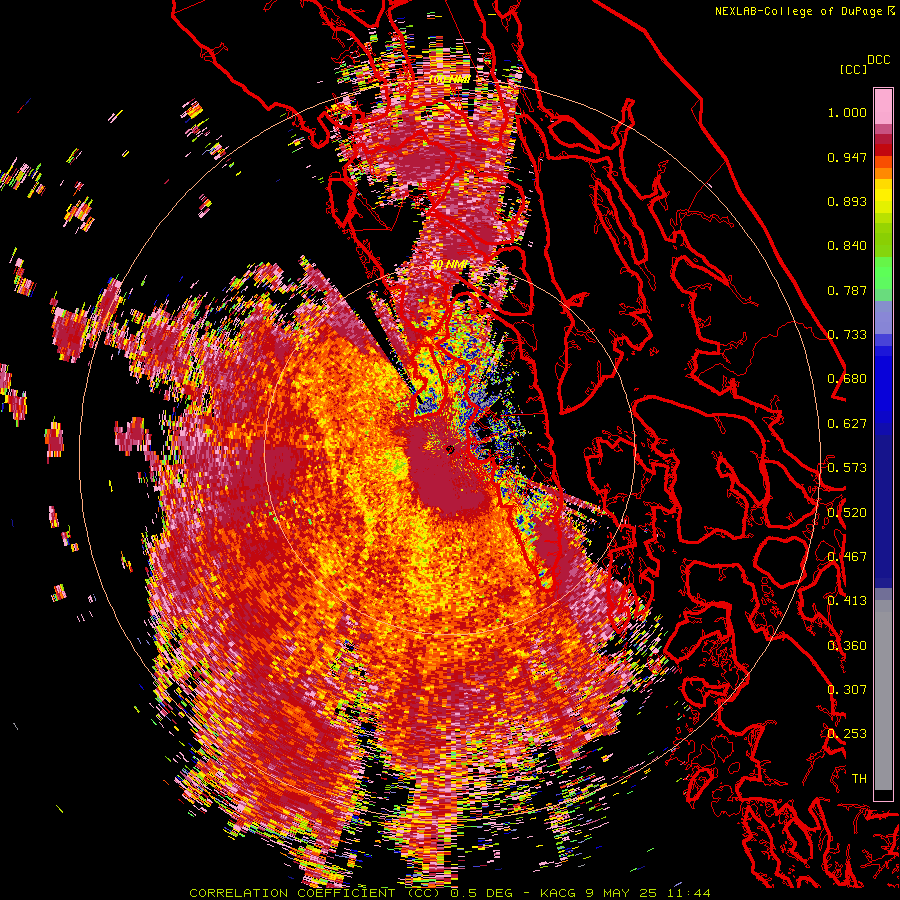Click the Correlation Coefficient caption at bottom
900x900 pixels.
point(449,893)
